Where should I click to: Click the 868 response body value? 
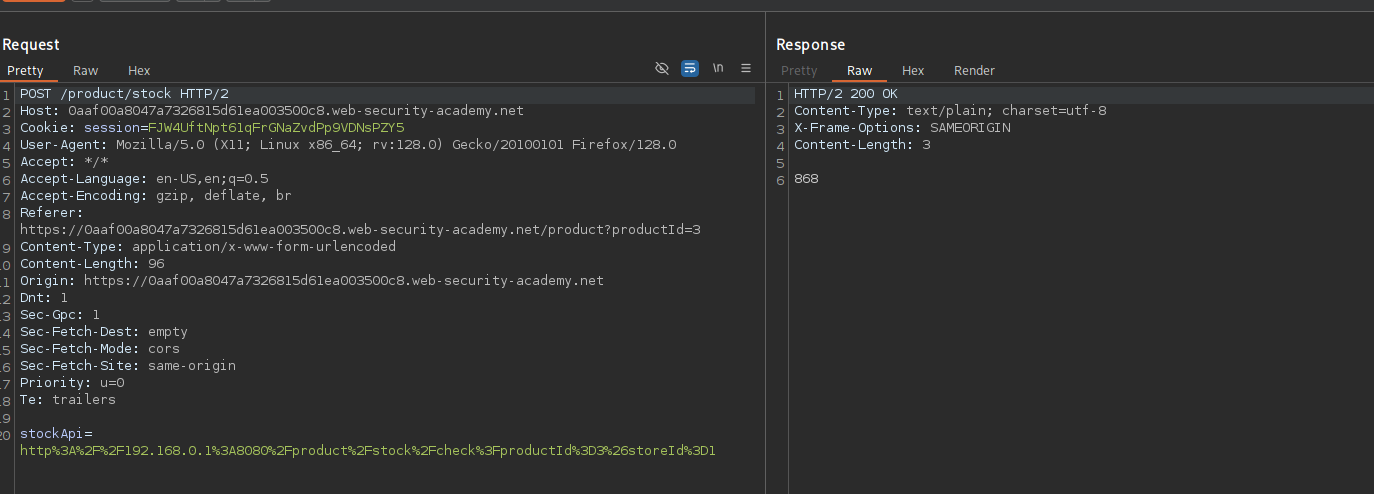coord(806,179)
